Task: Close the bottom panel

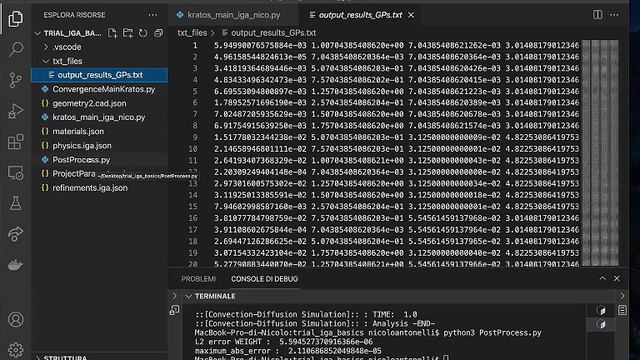Action: click(x=617, y=278)
